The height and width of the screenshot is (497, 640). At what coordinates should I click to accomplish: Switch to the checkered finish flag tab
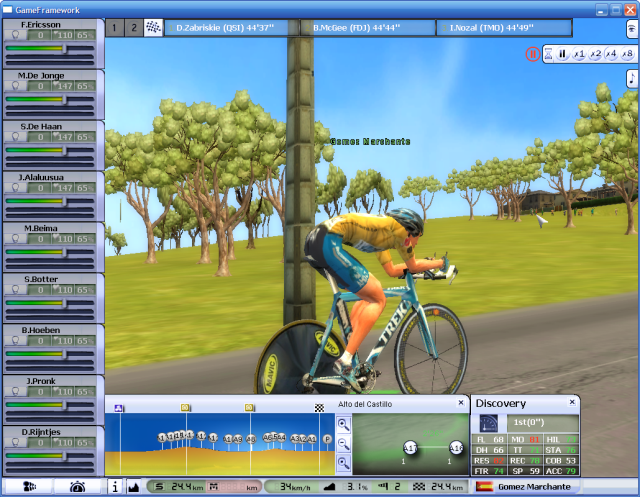pyautogui.click(x=153, y=27)
